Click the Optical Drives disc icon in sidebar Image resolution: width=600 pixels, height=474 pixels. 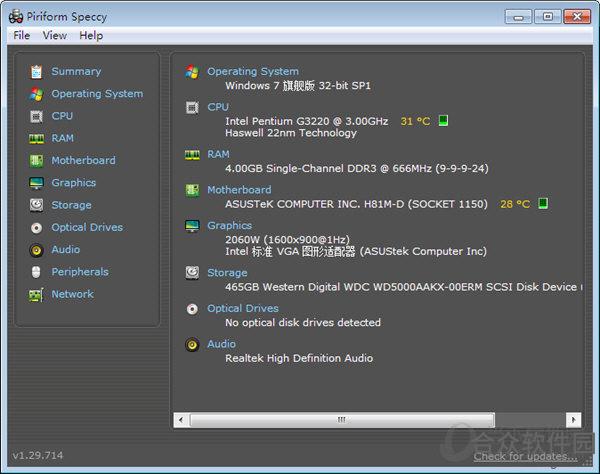(x=36, y=228)
